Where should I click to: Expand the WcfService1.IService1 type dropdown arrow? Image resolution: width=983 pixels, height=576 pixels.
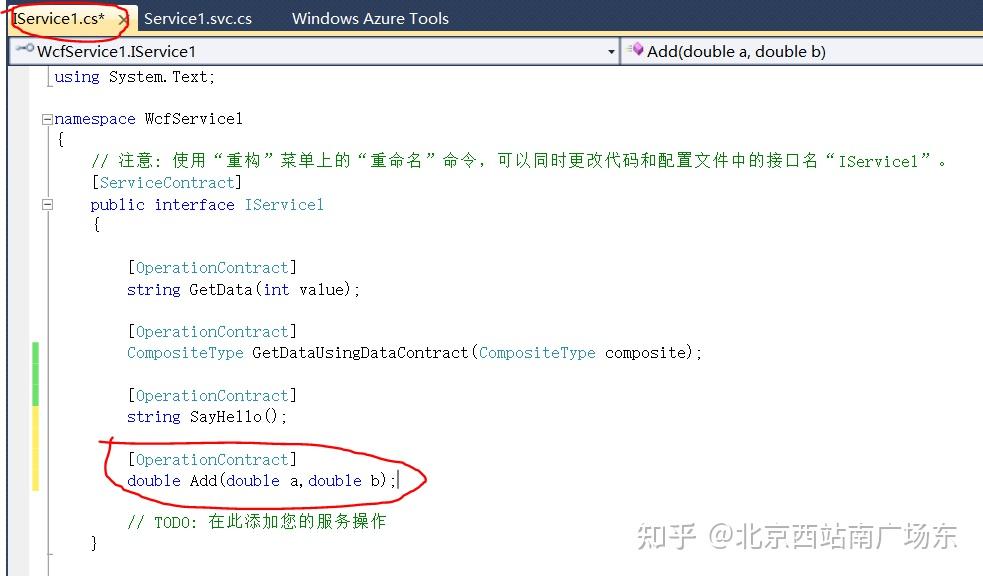coord(611,52)
